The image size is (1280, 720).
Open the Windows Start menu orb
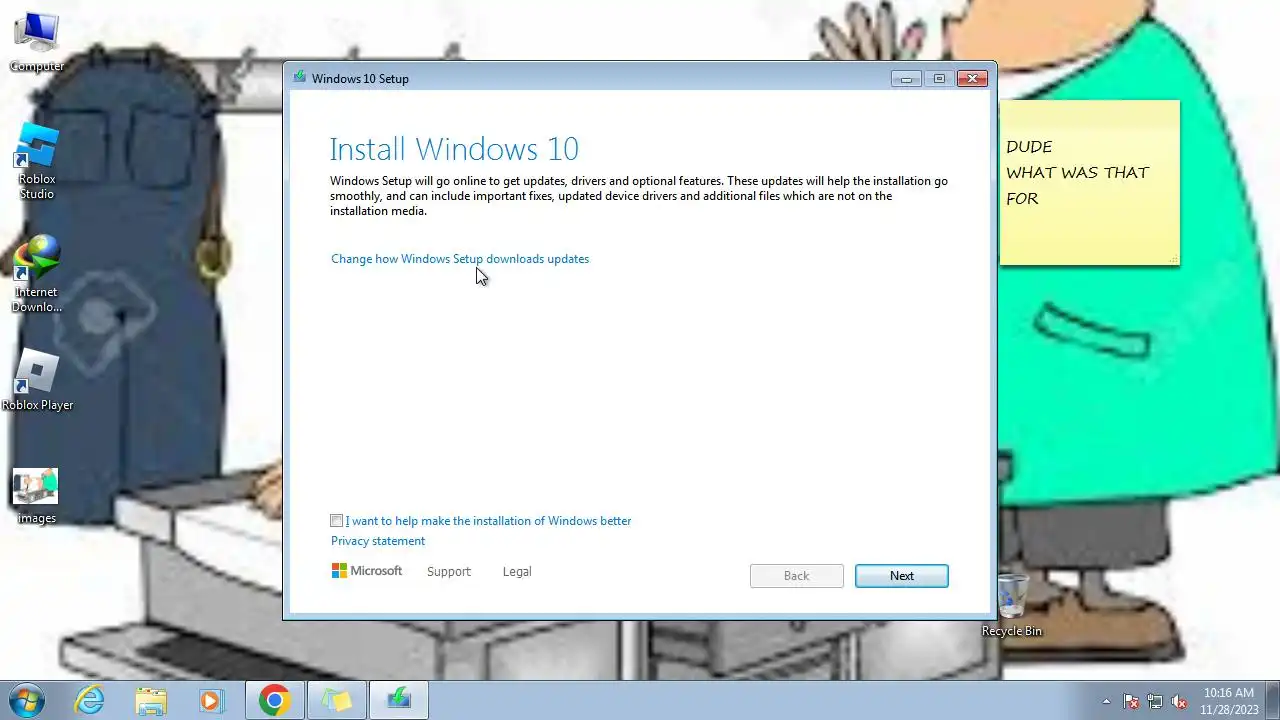(27, 700)
